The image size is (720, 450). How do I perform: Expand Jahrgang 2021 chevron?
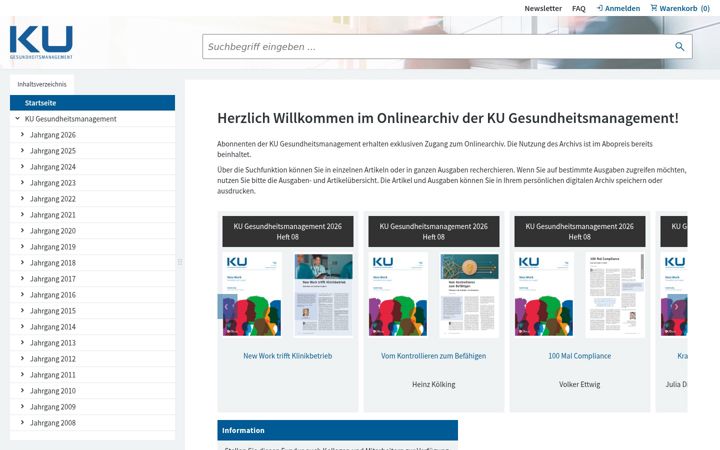pyautogui.click(x=22, y=214)
